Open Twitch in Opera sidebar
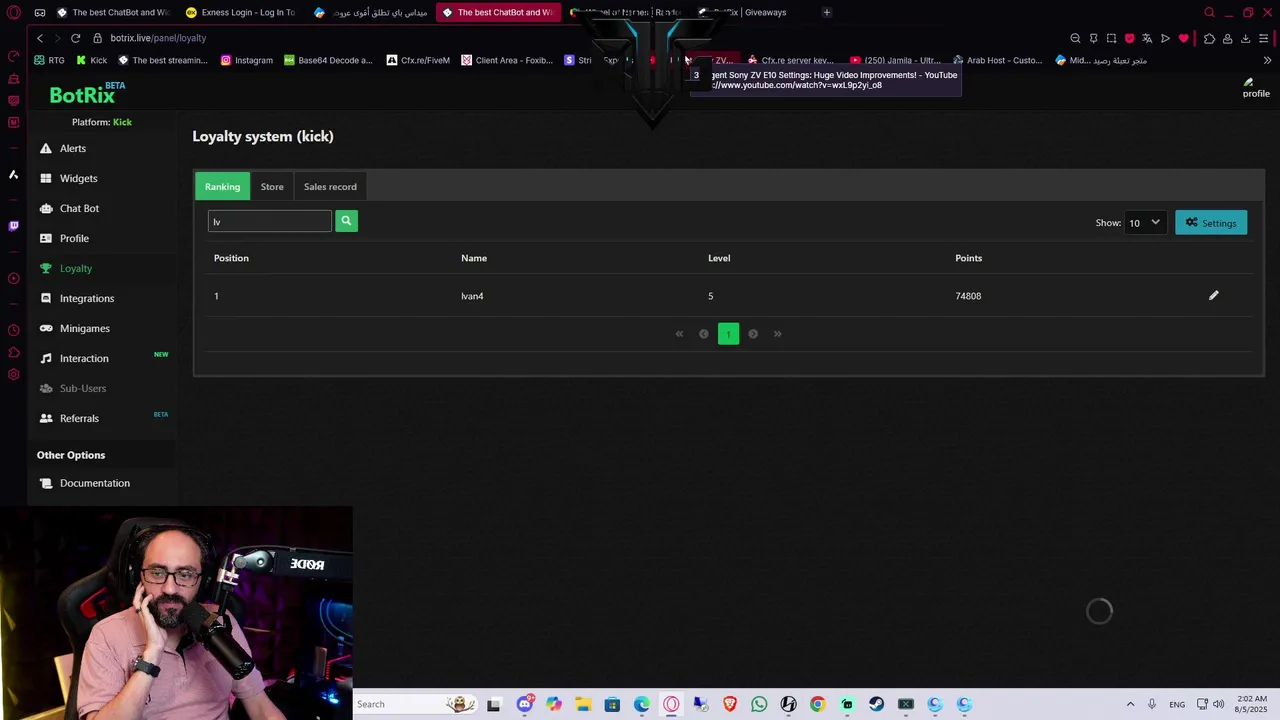The image size is (1280, 720). tap(13, 226)
